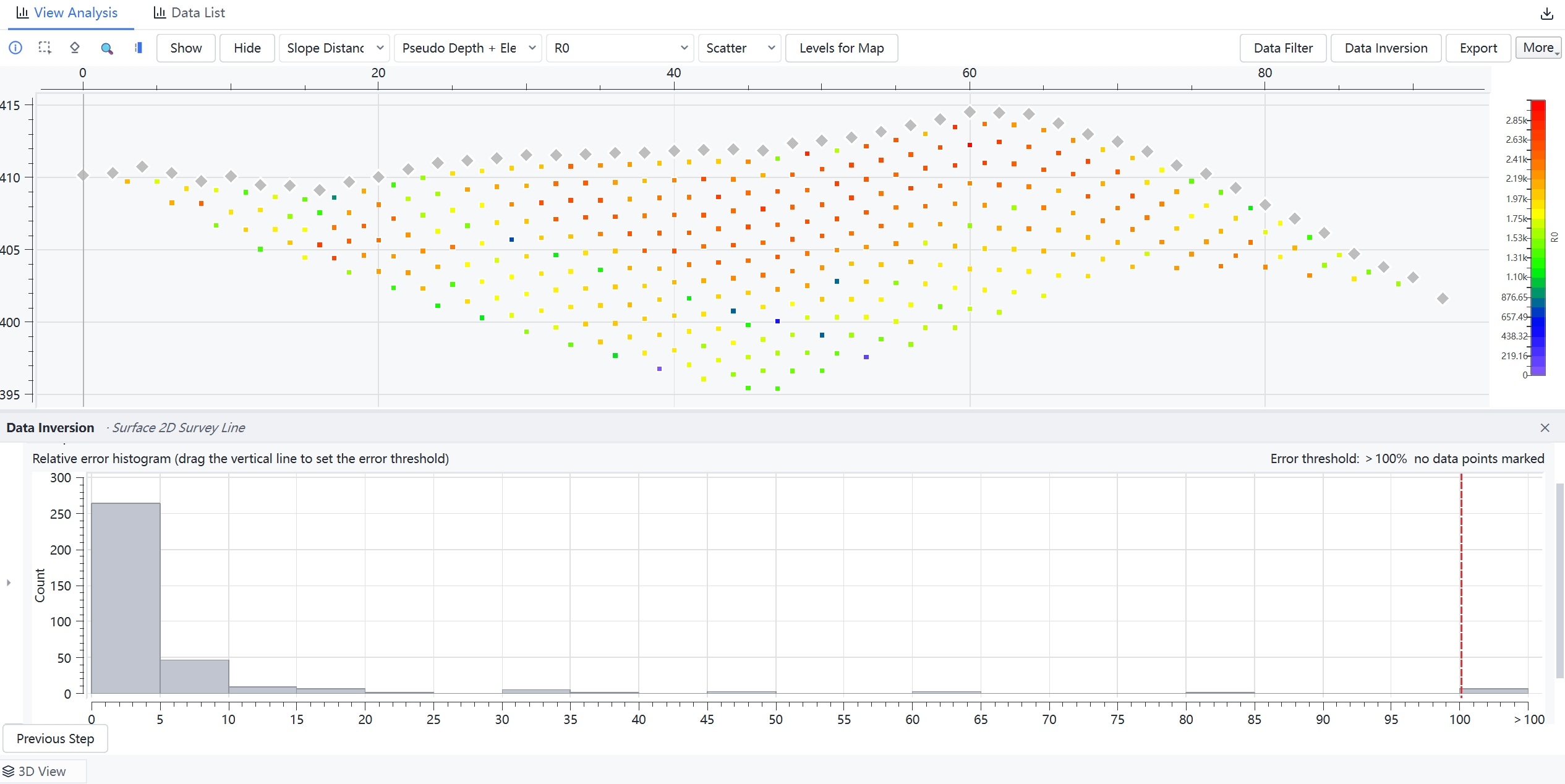Image resolution: width=1565 pixels, height=784 pixels.
Task: Click the 438.32 label on color legend
Action: point(1514,336)
